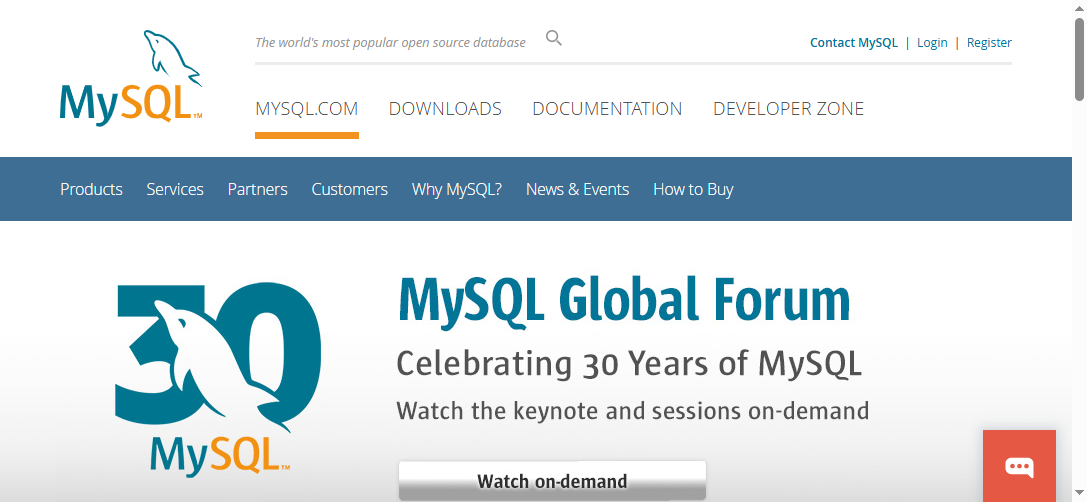
Task: Open the Products menu
Action: coord(91,189)
